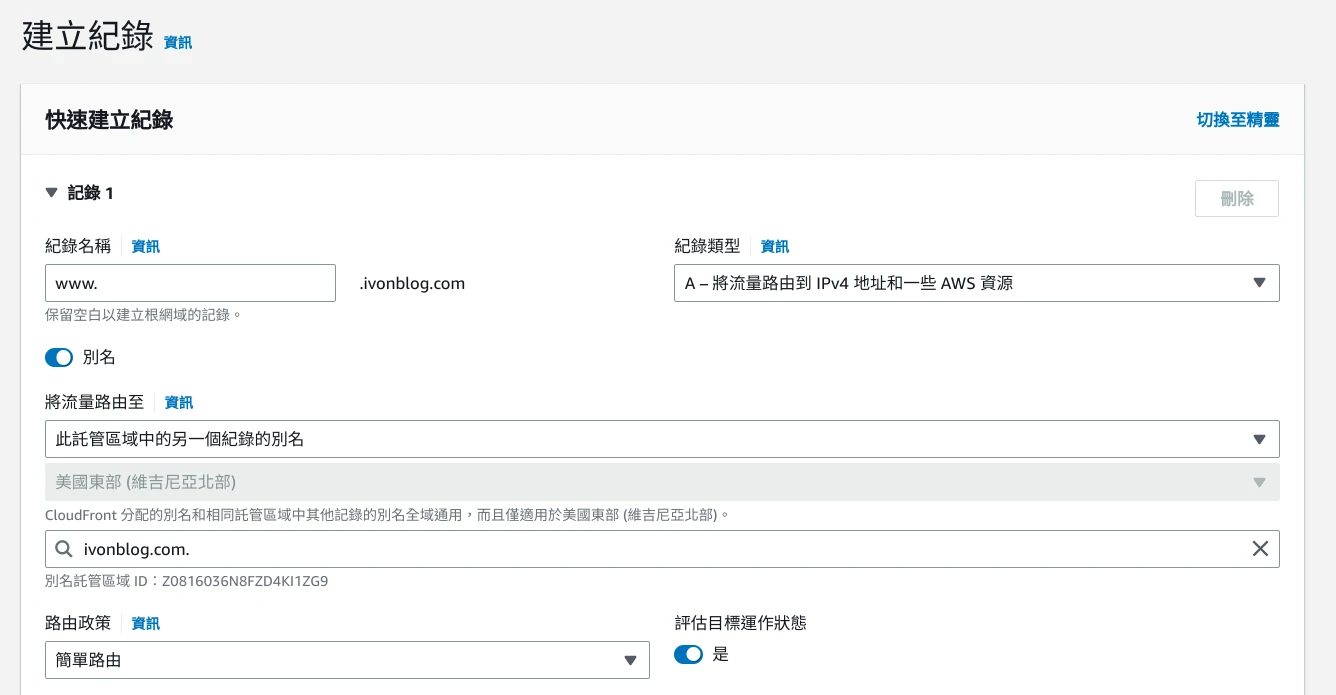Click the search magnifier icon in alias field
The image size is (1336, 695).
(64, 549)
